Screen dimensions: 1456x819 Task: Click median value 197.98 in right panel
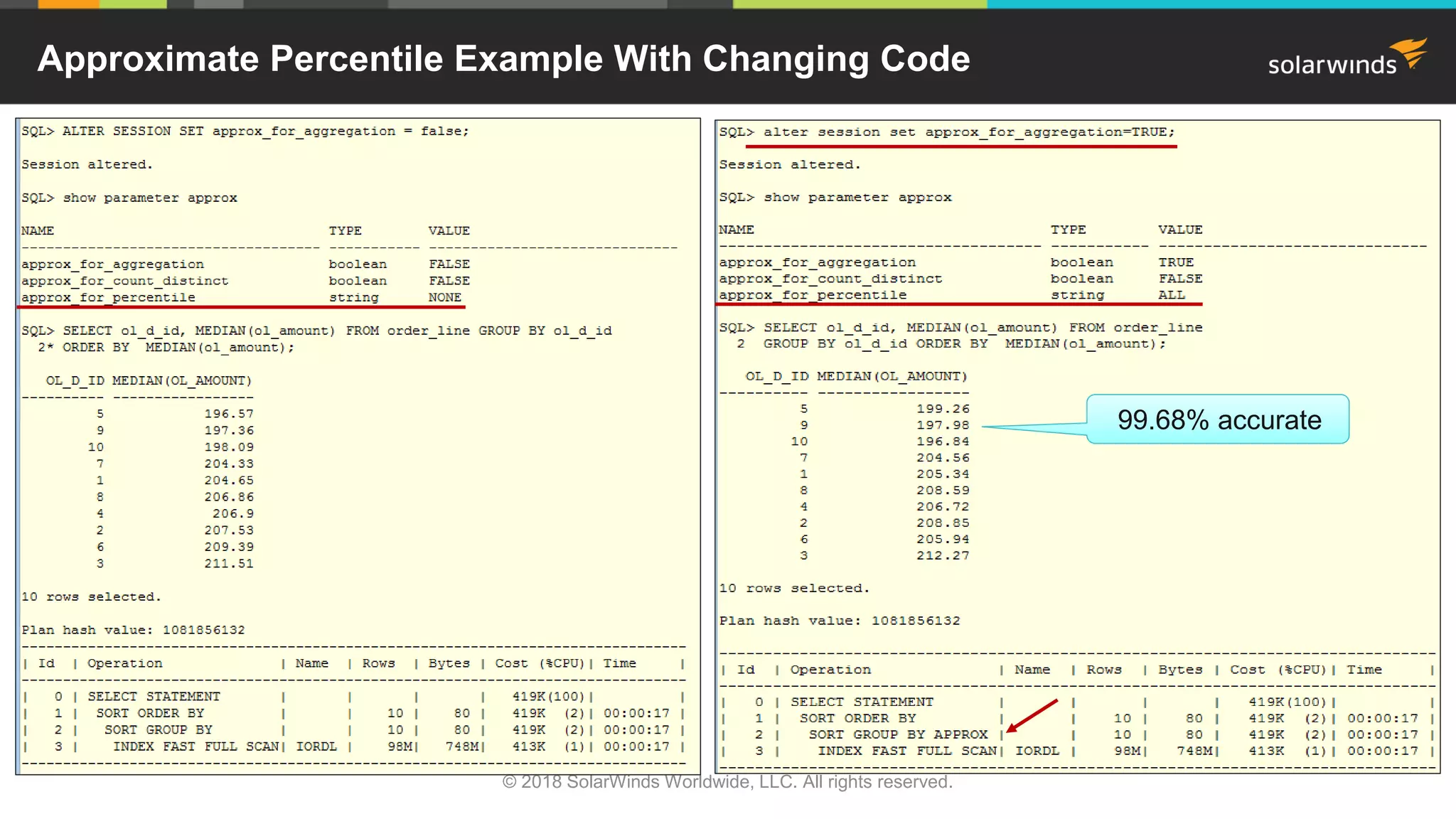pyautogui.click(x=943, y=425)
